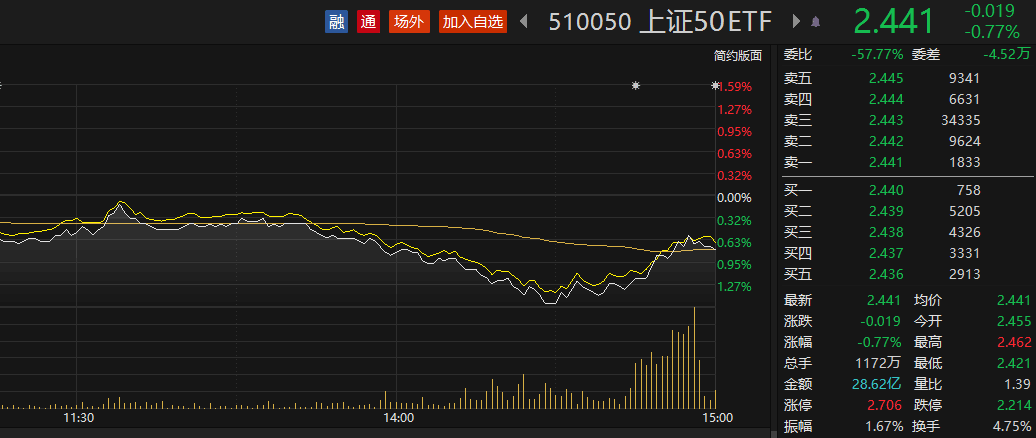The width and height of the screenshot is (1036, 438).
Task: Click the rightmost star marker on the chart
Action: [714, 86]
